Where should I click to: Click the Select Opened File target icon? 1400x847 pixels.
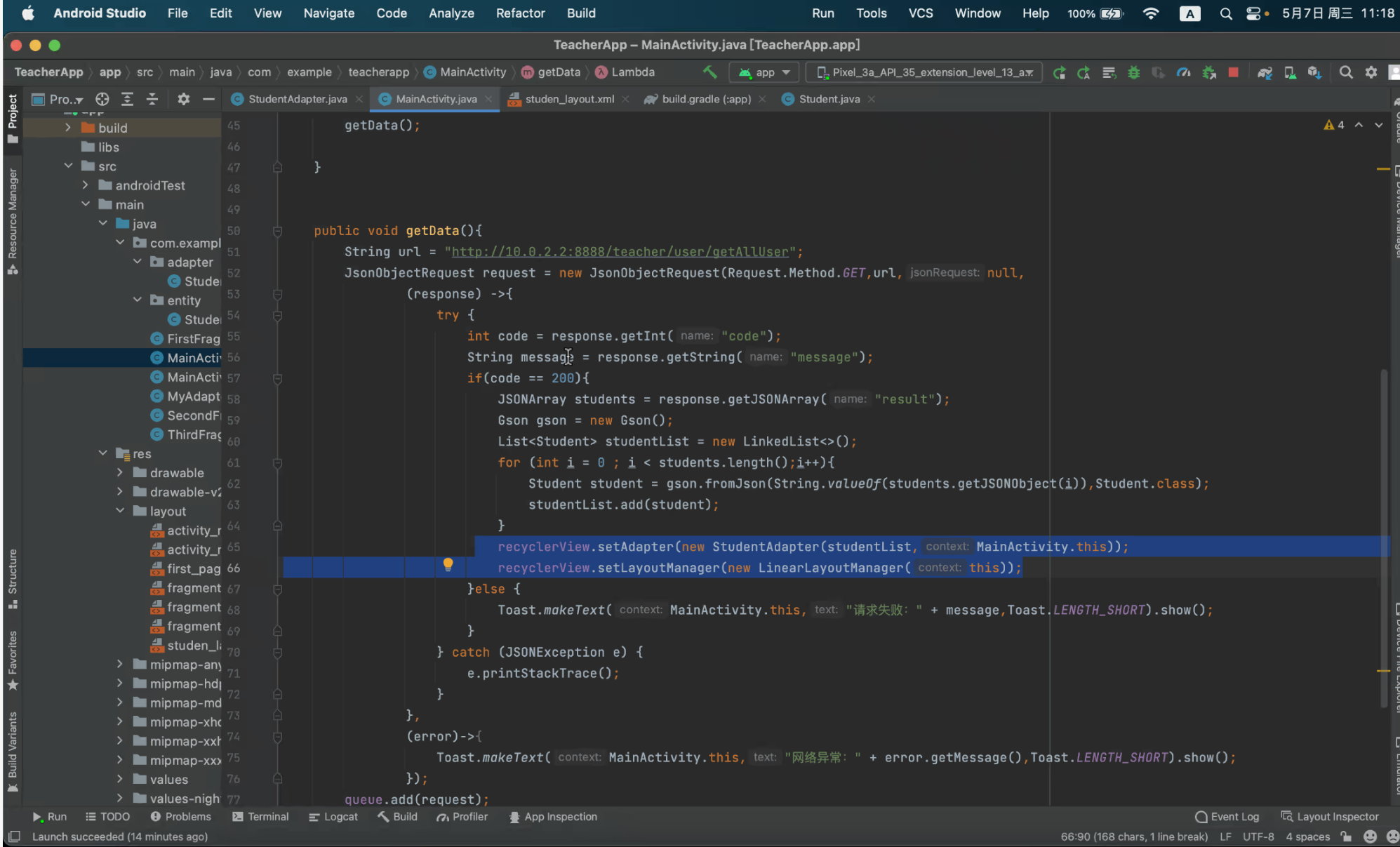(x=102, y=99)
